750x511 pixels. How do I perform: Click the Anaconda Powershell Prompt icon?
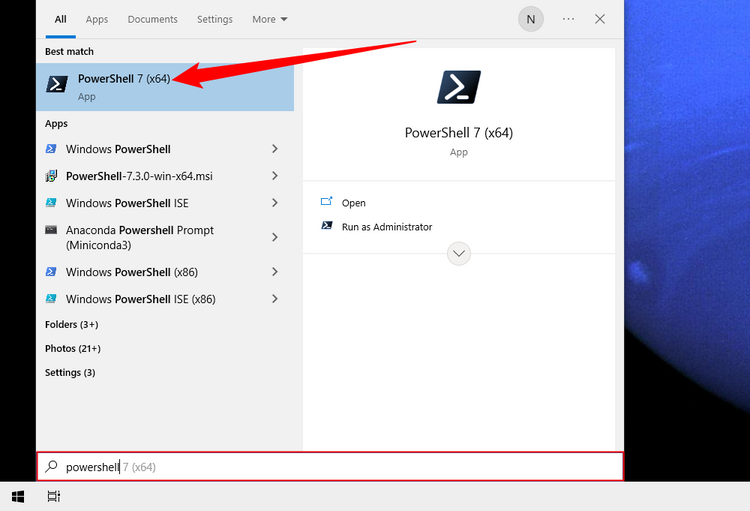[51, 230]
